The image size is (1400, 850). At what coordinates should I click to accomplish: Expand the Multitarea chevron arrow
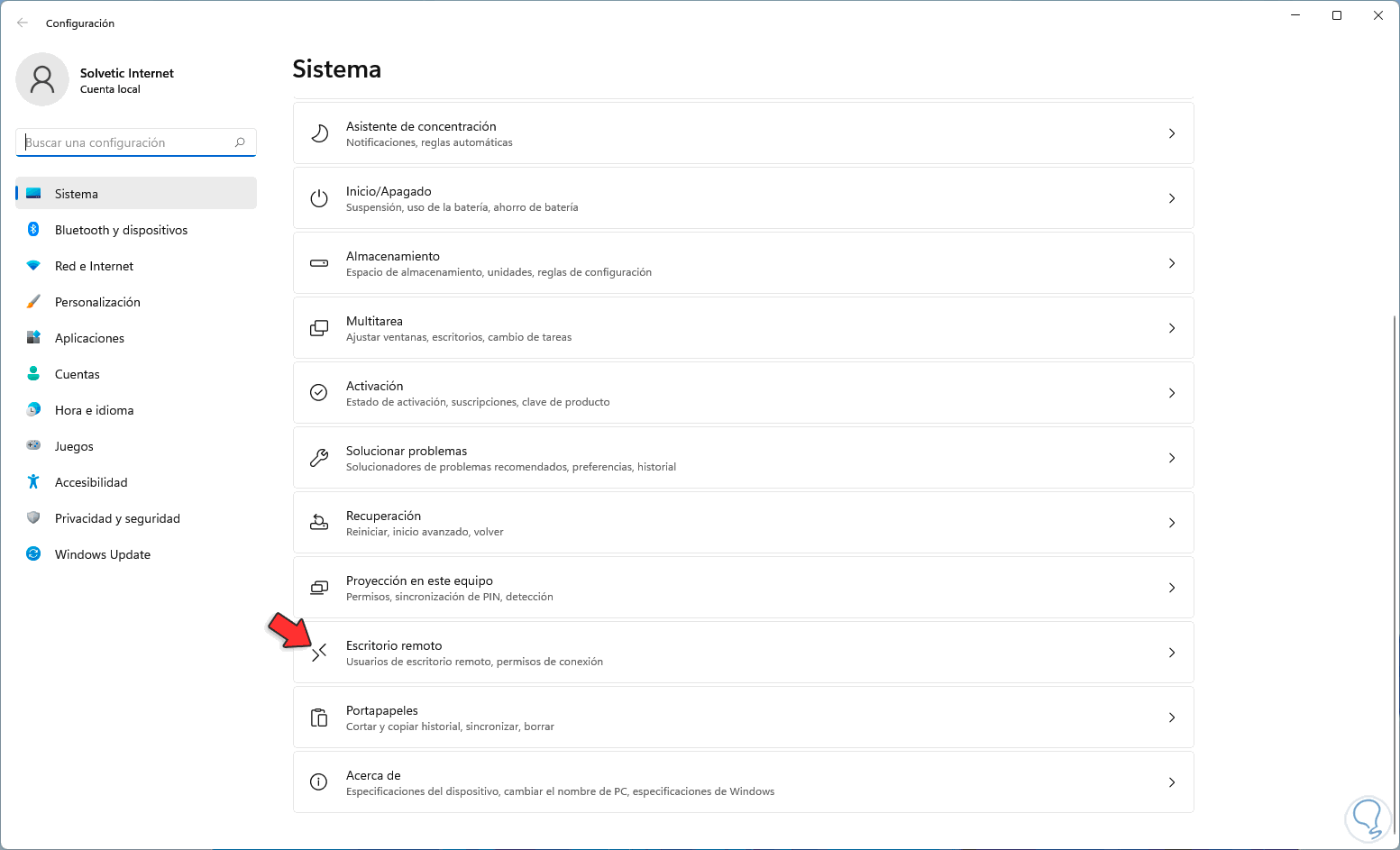(1172, 328)
